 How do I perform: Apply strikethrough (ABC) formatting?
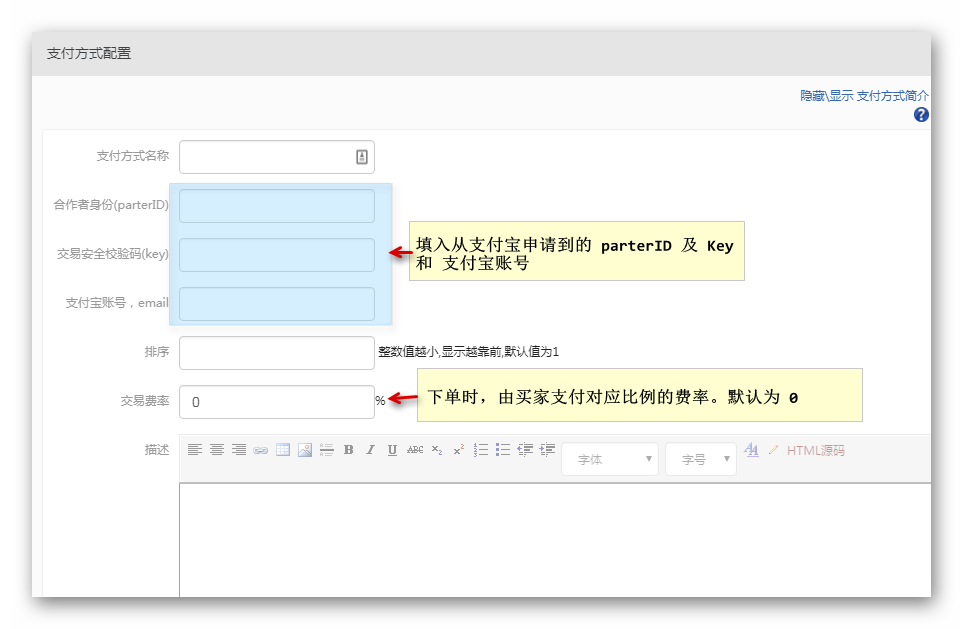pyautogui.click(x=415, y=450)
